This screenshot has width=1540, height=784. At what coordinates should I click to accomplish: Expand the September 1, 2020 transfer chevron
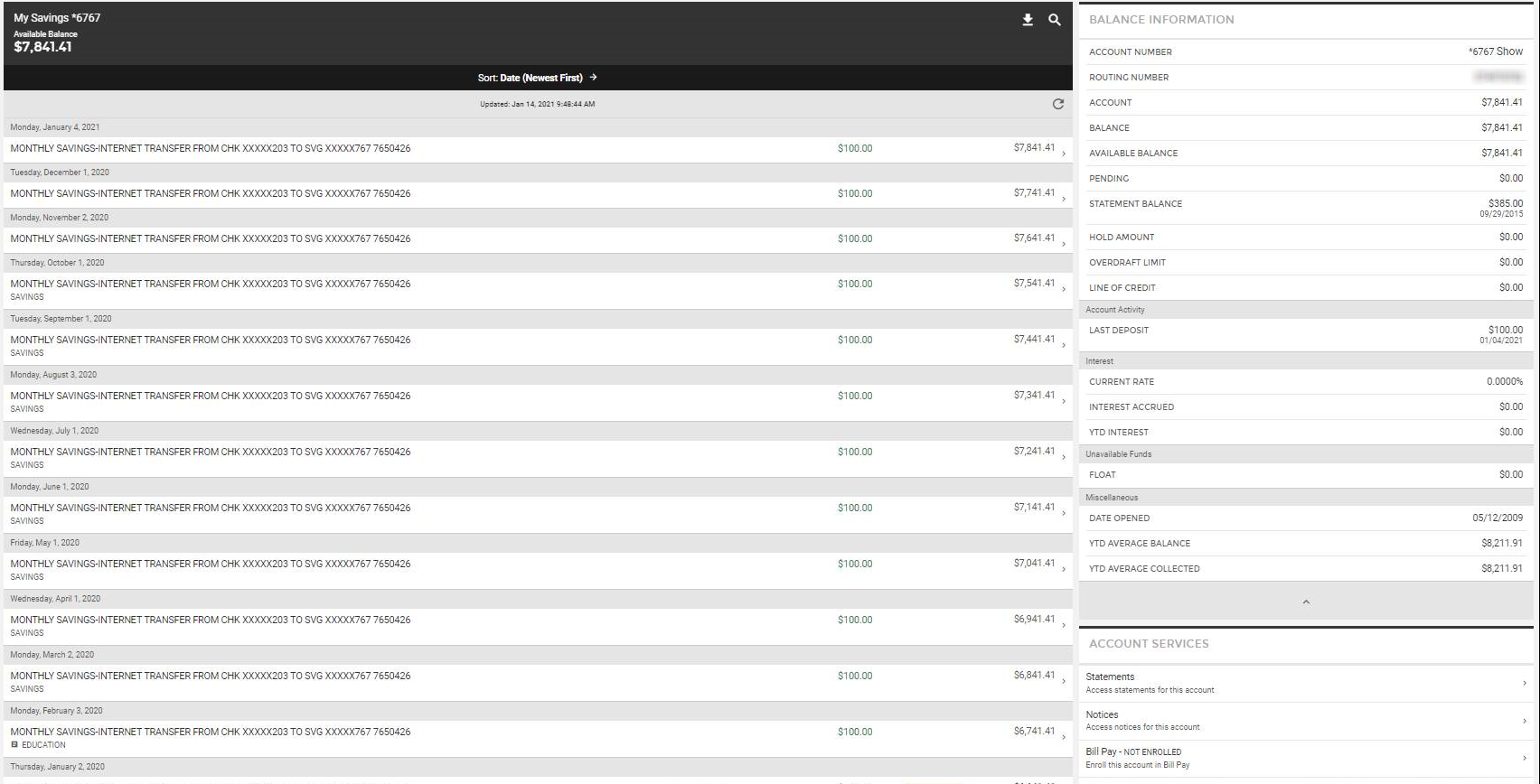pyautogui.click(x=1064, y=345)
